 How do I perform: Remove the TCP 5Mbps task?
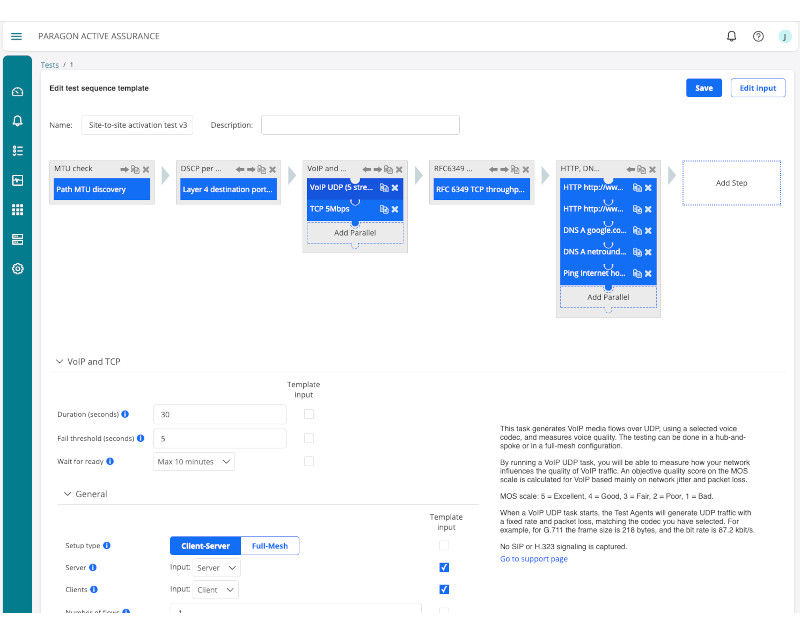click(395, 209)
